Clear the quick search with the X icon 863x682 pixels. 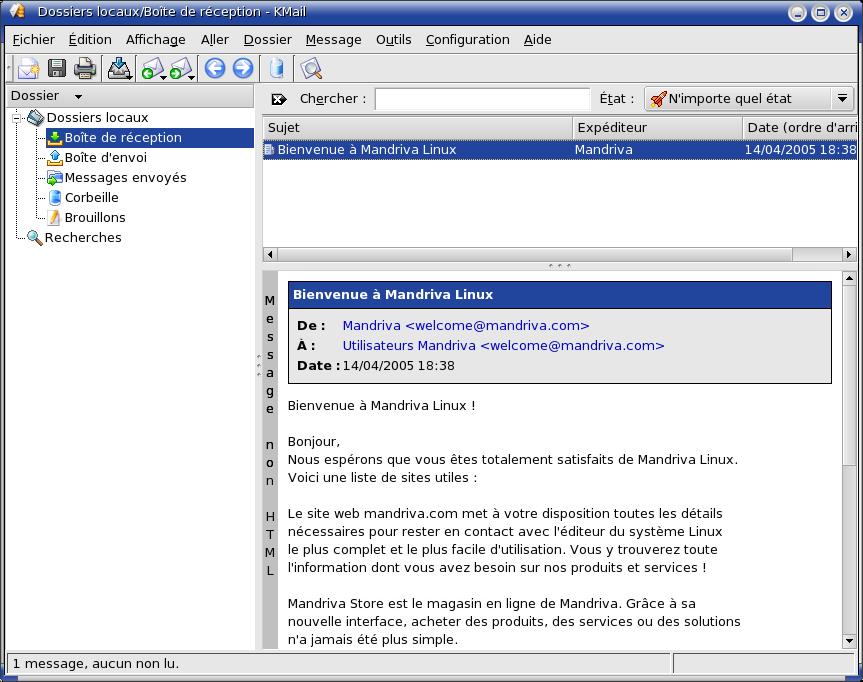pyautogui.click(x=279, y=99)
